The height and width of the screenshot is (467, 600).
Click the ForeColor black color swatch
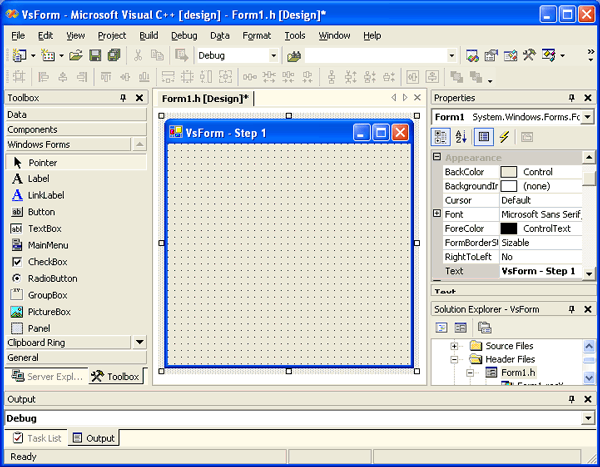[509, 229]
